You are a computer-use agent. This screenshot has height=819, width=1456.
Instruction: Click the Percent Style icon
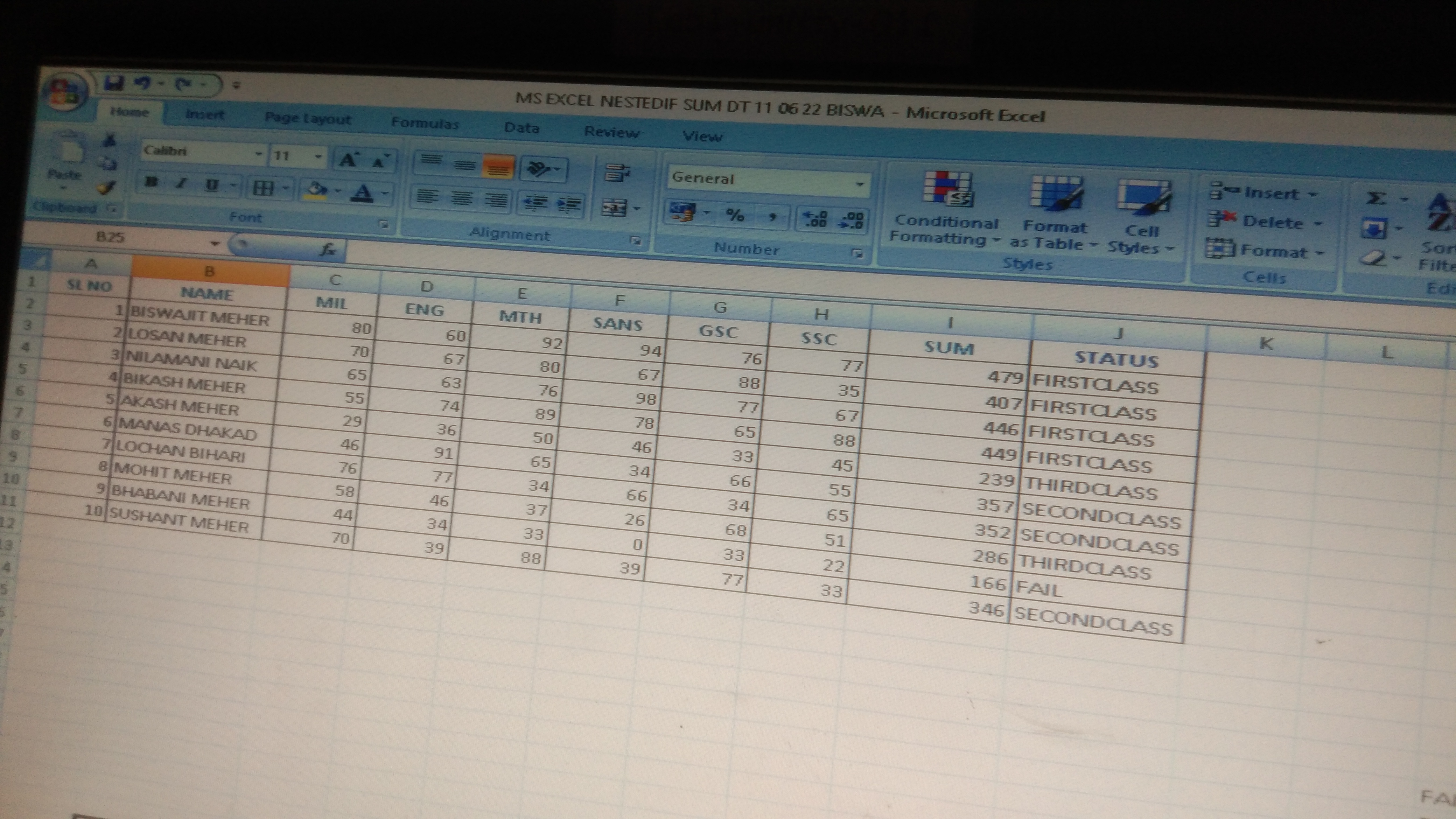735,215
